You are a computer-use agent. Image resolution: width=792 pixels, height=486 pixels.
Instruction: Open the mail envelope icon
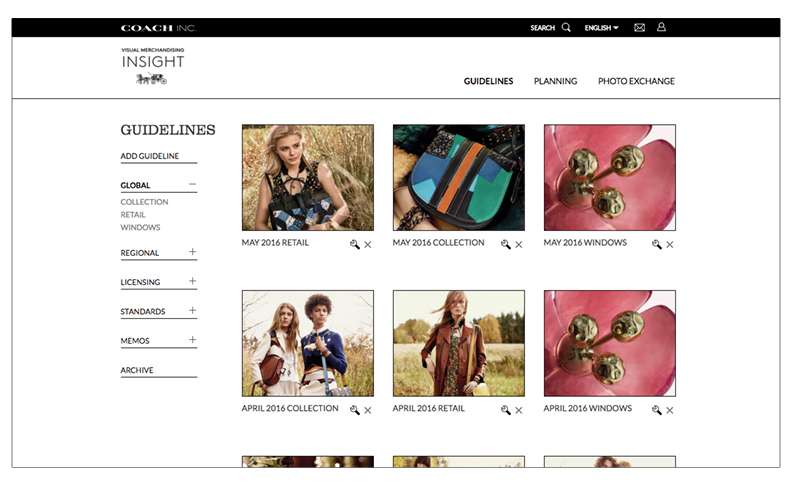(639, 27)
